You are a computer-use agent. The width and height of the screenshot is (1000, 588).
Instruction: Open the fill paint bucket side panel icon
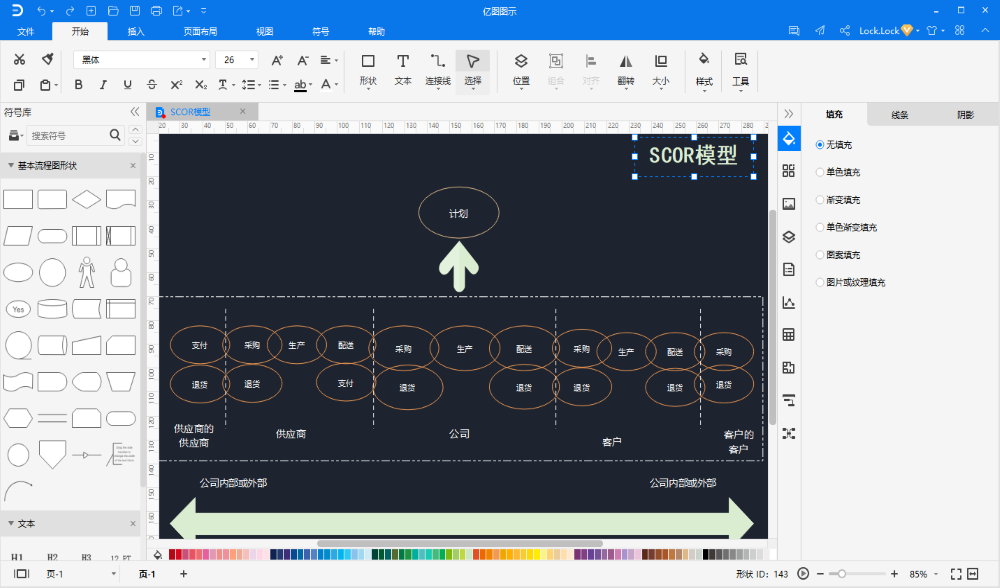789,138
